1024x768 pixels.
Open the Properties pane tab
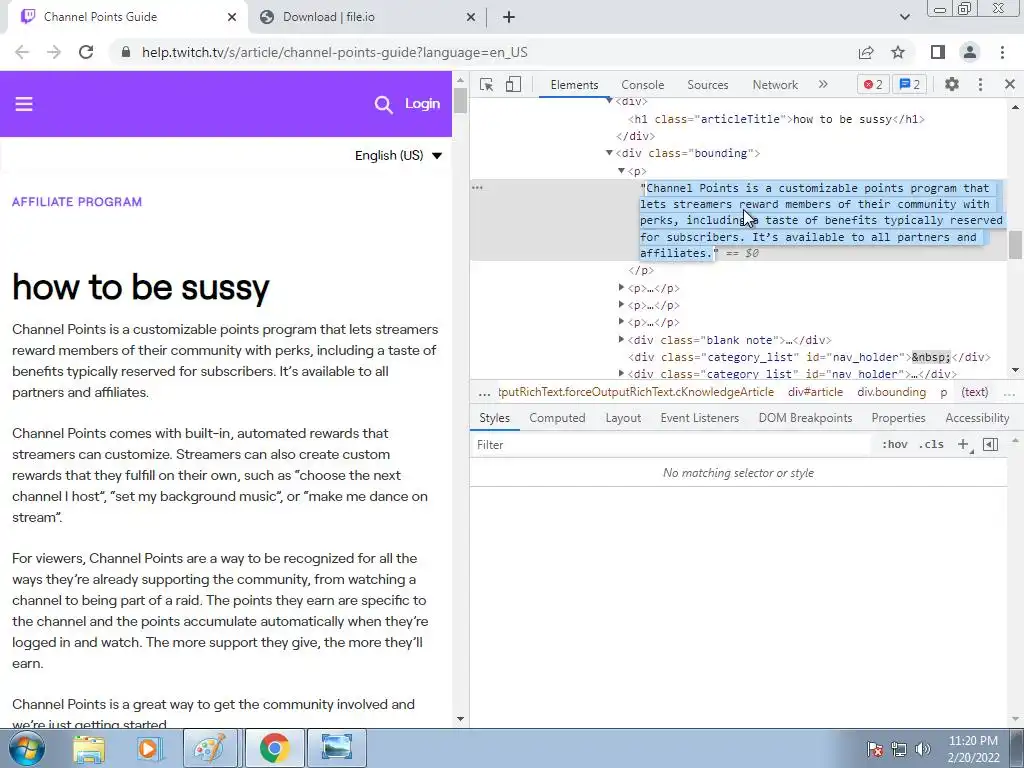(x=898, y=418)
